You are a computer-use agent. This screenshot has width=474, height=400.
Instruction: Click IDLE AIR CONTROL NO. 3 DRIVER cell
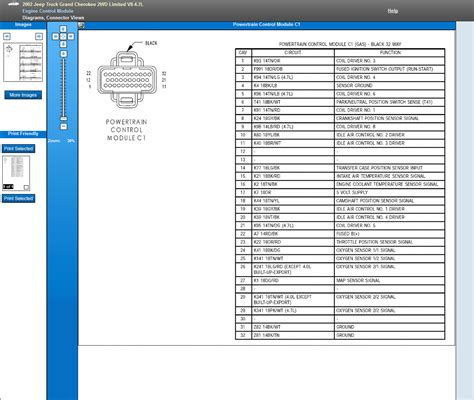390,143
